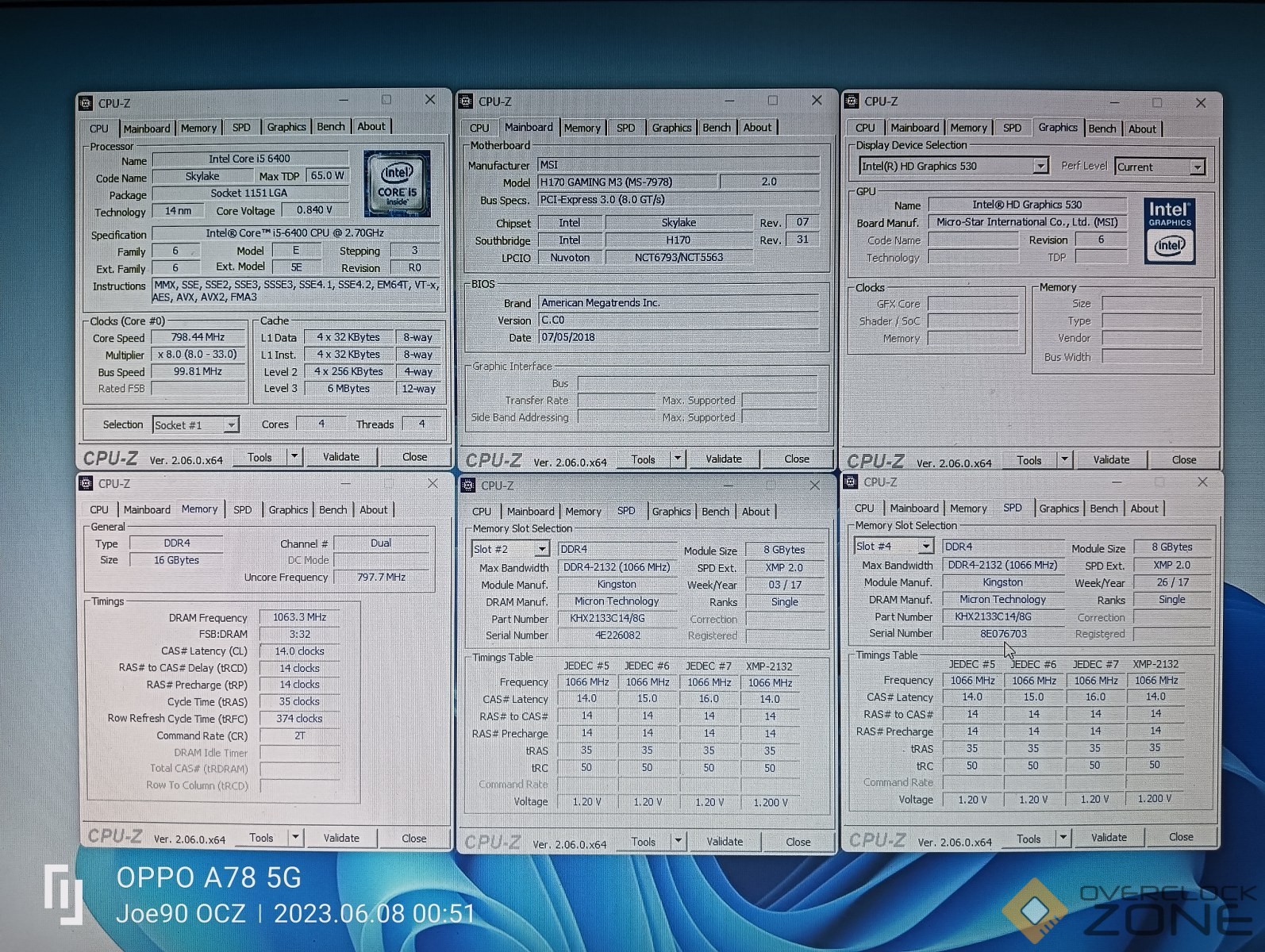Click Part Number KHX2133C14/8G in Slot #2 window
Image resolution: width=1265 pixels, height=952 pixels.
click(617, 619)
